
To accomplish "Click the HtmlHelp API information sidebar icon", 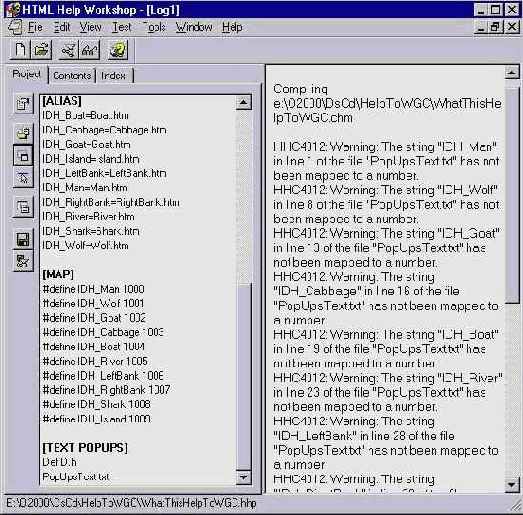I will click(23, 177).
